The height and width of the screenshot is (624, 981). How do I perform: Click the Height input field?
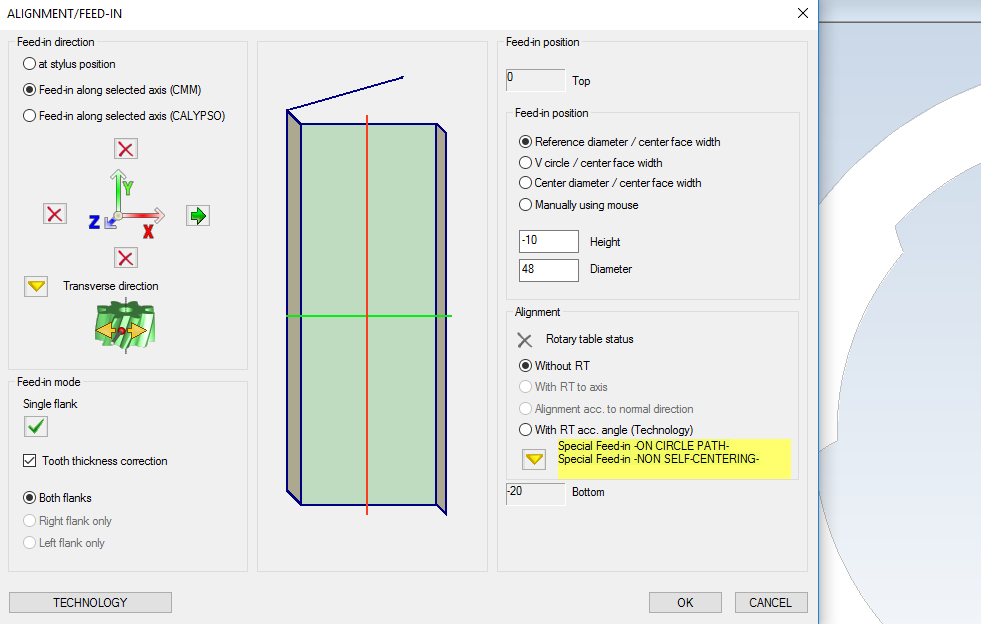(549, 241)
